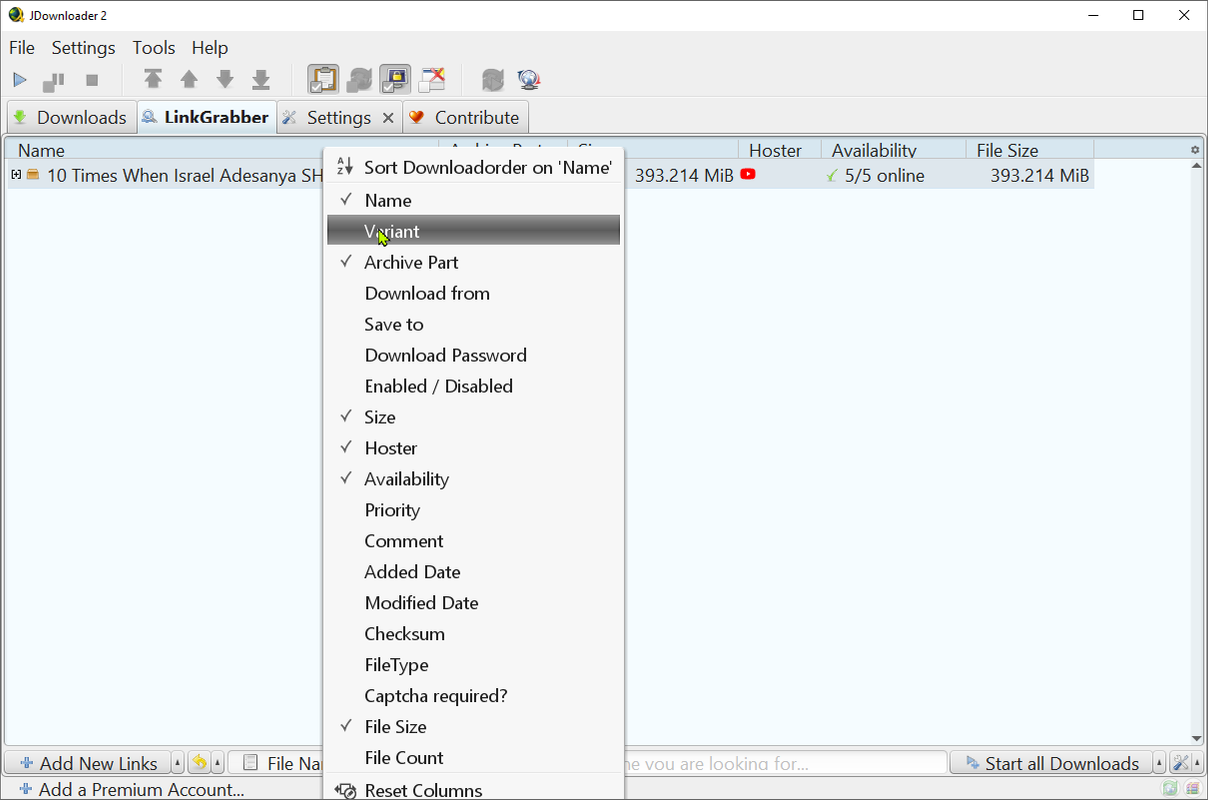Click the yellow restore arrow button

point(199,763)
